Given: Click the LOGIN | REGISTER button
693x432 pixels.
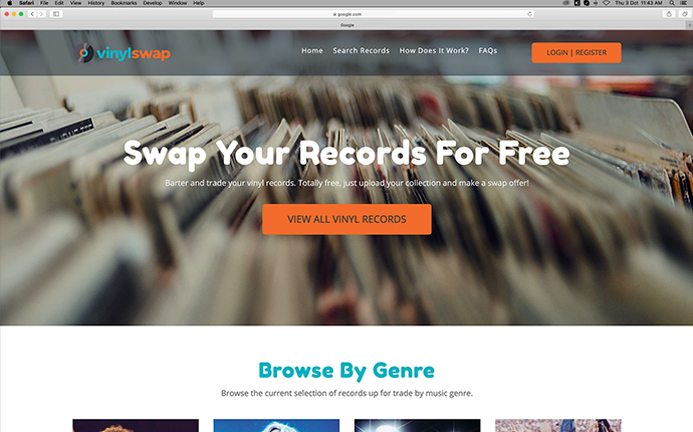Looking at the screenshot, I should (x=576, y=53).
